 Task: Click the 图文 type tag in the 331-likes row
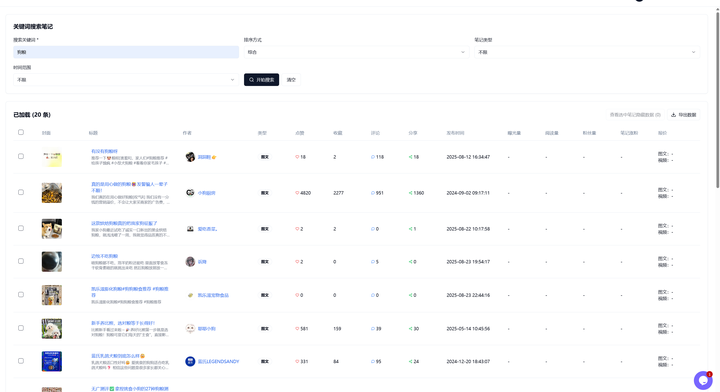pyautogui.click(x=265, y=362)
